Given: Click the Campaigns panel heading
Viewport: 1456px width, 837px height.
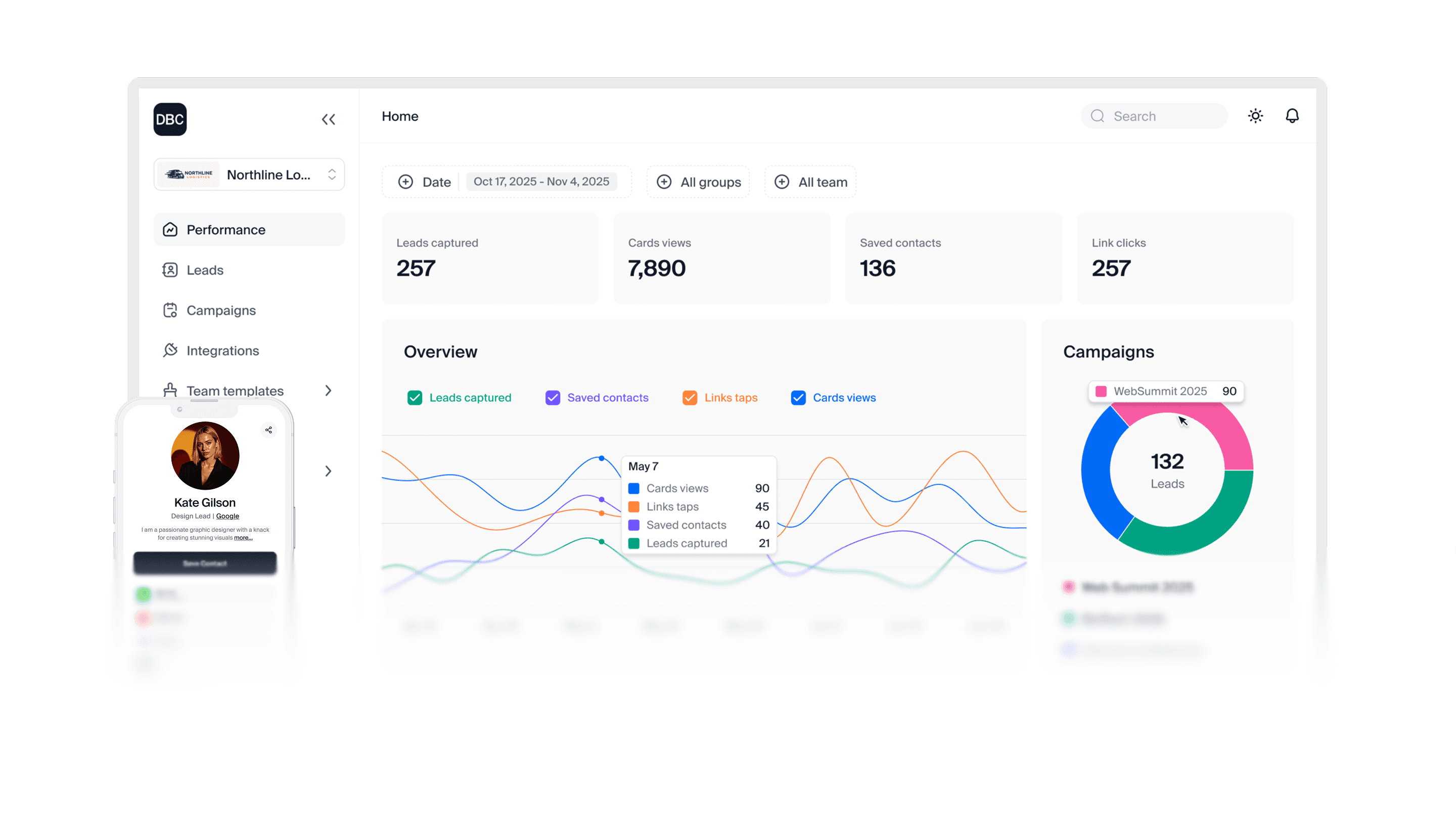Looking at the screenshot, I should pos(1108,351).
